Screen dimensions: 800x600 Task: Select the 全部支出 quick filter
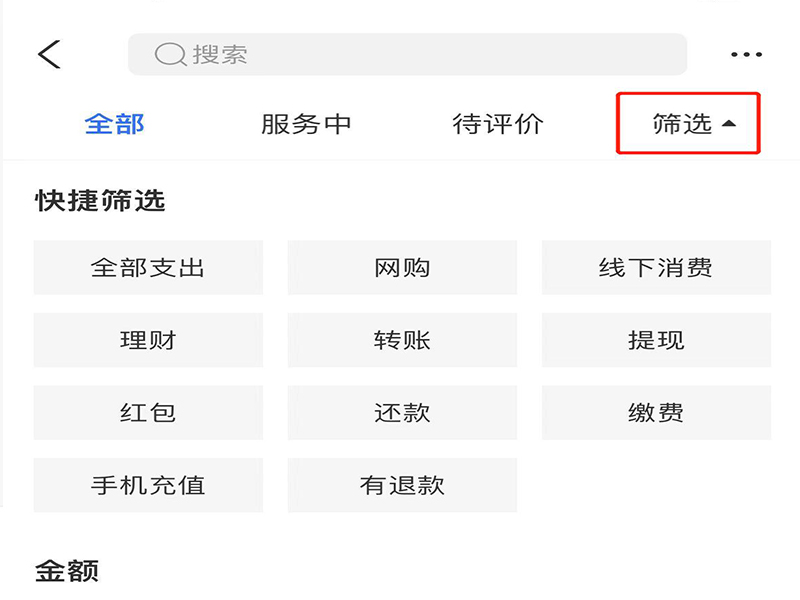[148, 267]
